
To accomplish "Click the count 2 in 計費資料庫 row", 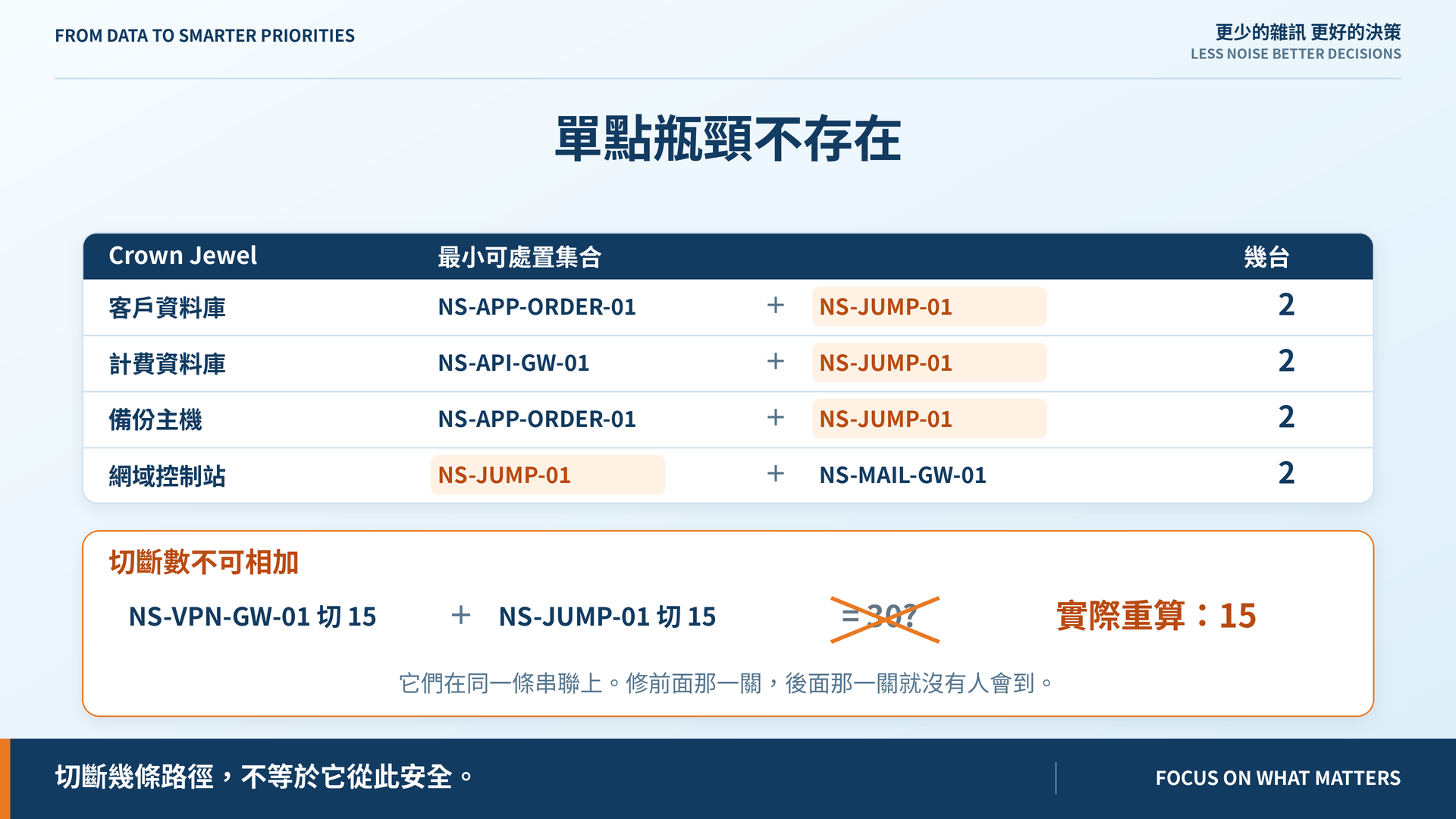I will (x=1286, y=361).
